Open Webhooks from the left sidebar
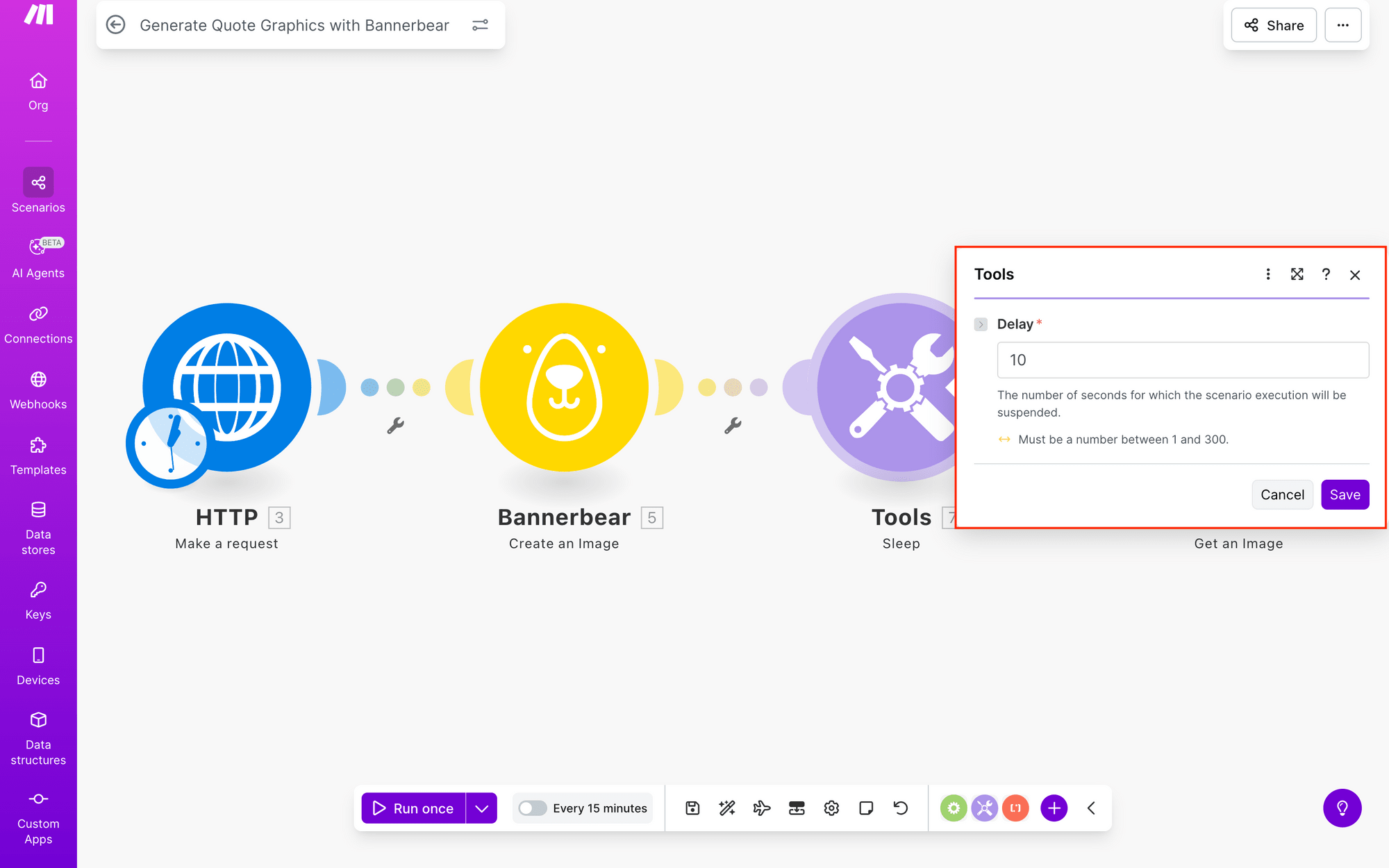1389x868 pixels. click(38, 389)
